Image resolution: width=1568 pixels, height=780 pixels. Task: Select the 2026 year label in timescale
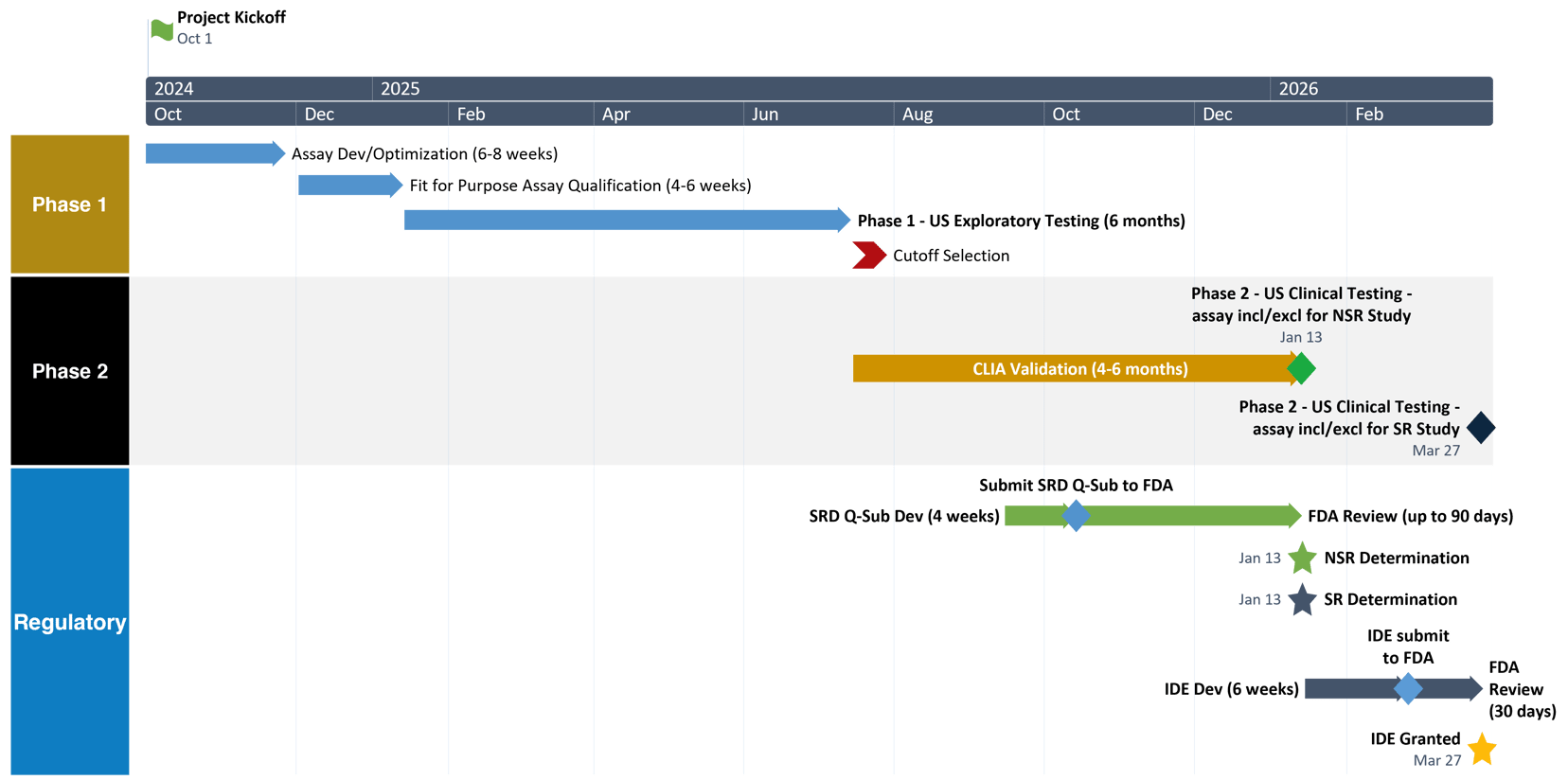[1298, 89]
